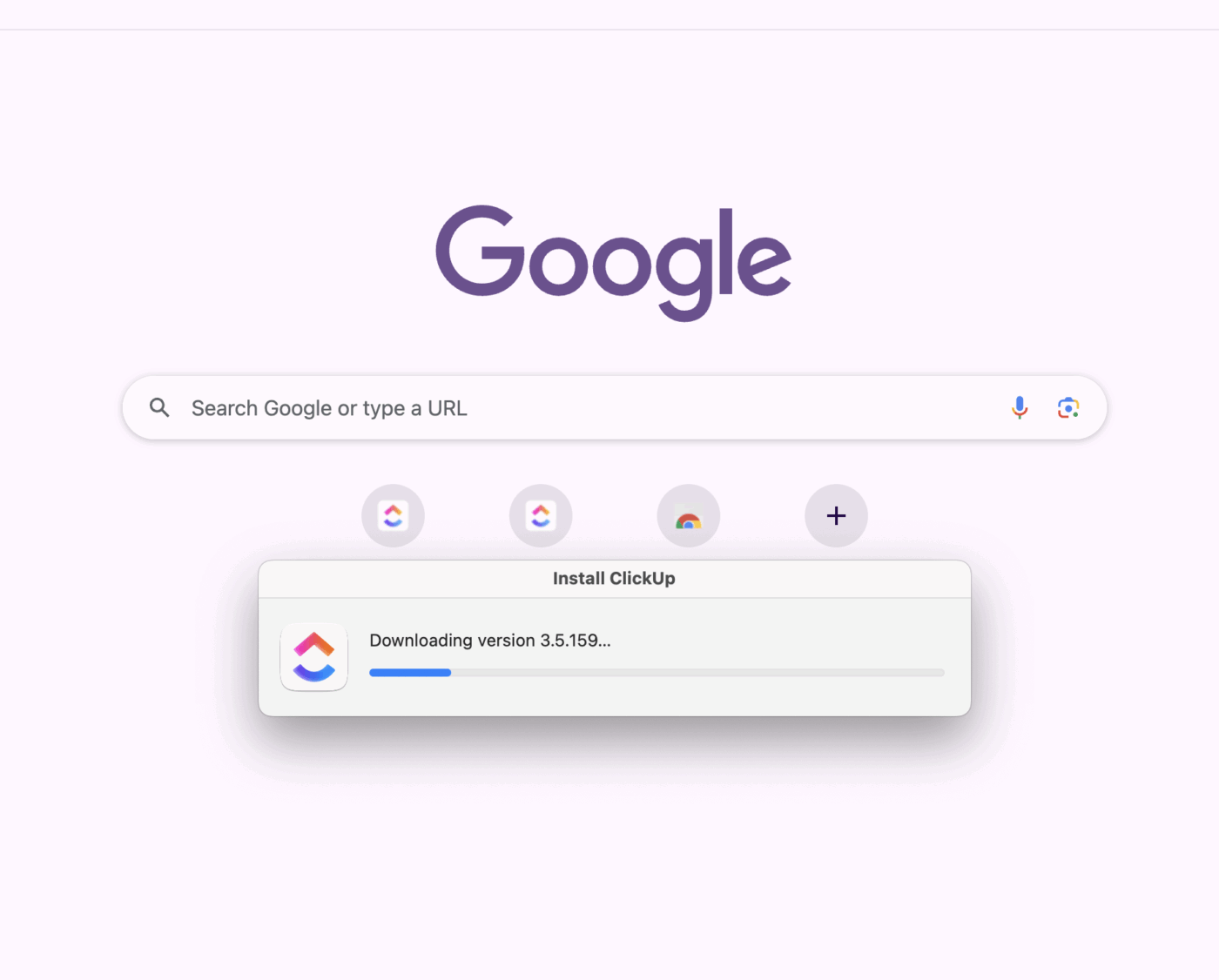The width and height of the screenshot is (1219, 980).
Task: Click the voice search microphone icon
Action: (1020, 407)
